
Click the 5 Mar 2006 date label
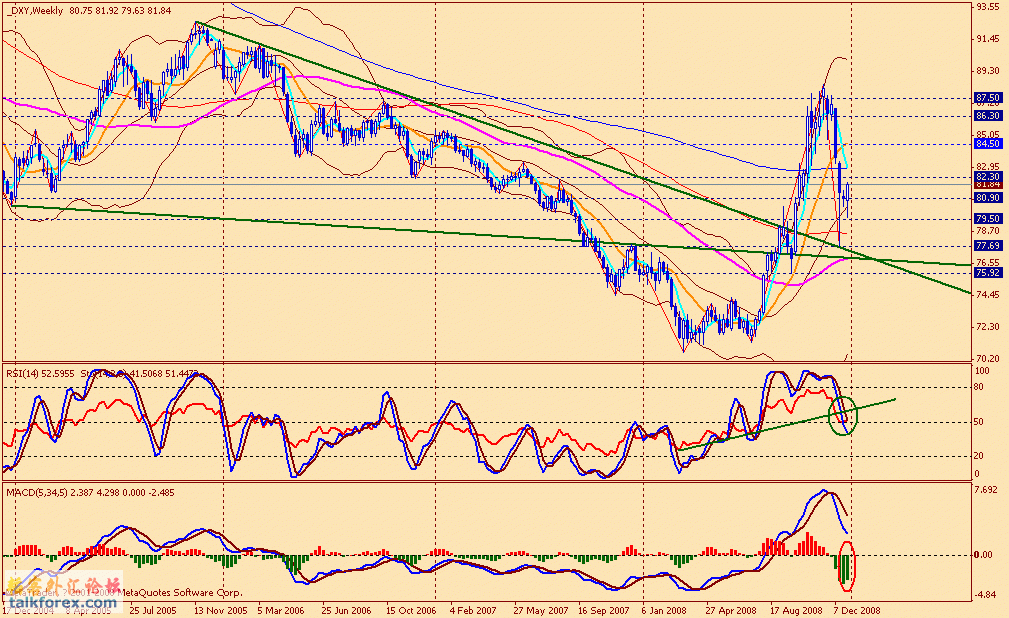tap(281, 610)
